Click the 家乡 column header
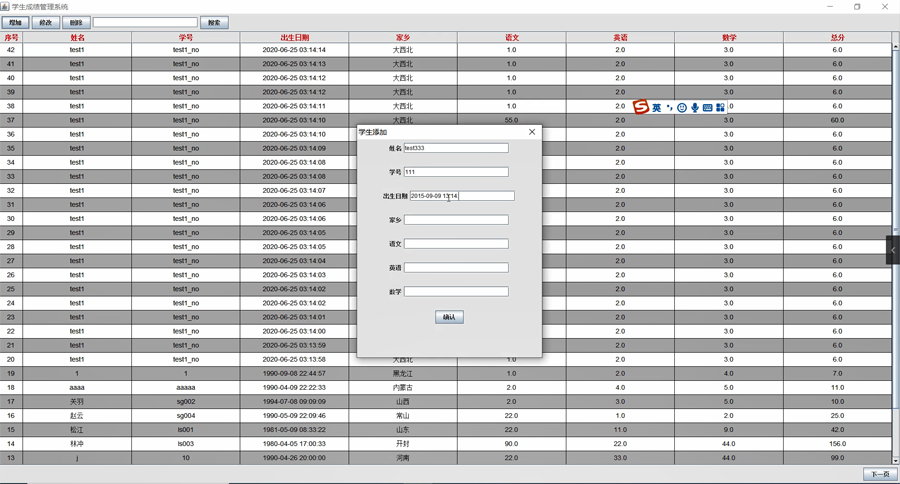Image resolution: width=900 pixels, height=484 pixels. coord(403,37)
